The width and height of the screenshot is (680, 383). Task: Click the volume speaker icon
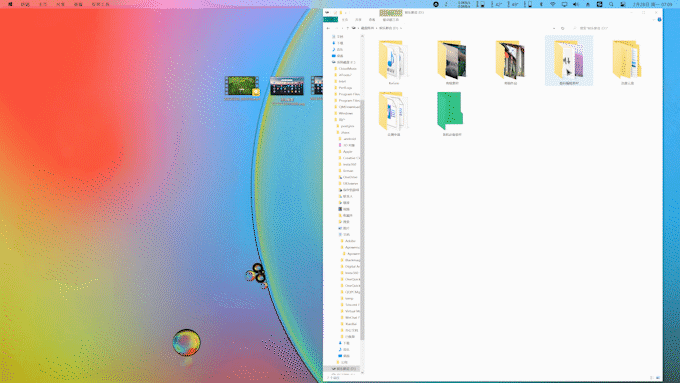(576, 4)
